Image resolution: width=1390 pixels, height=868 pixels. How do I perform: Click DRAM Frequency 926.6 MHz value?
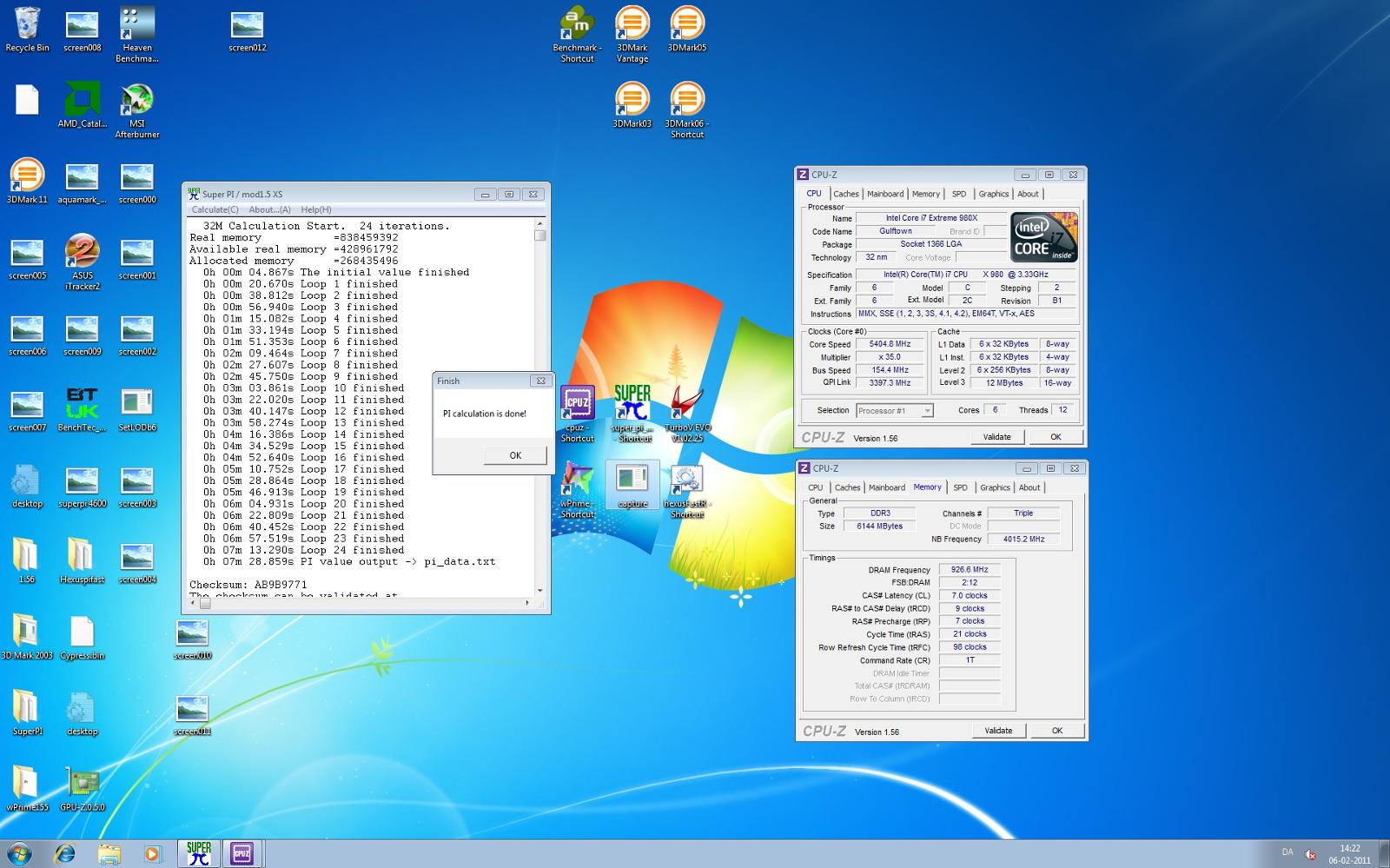[969, 570]
